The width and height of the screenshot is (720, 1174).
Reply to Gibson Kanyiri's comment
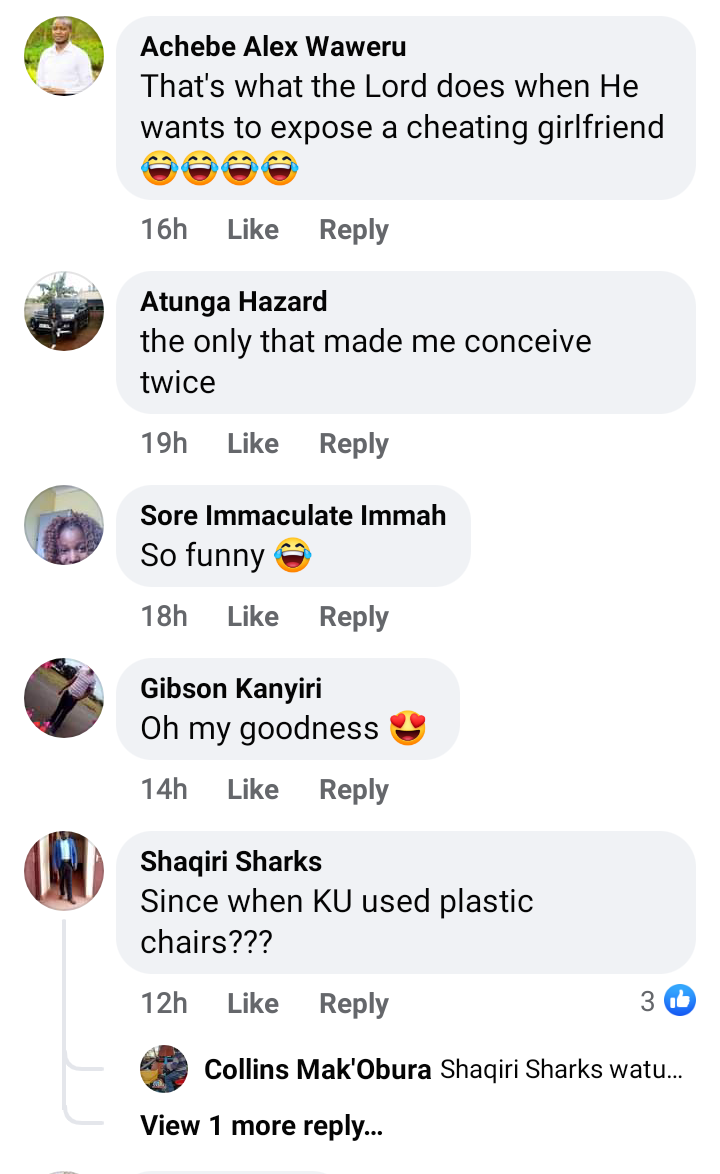(353, 790)
